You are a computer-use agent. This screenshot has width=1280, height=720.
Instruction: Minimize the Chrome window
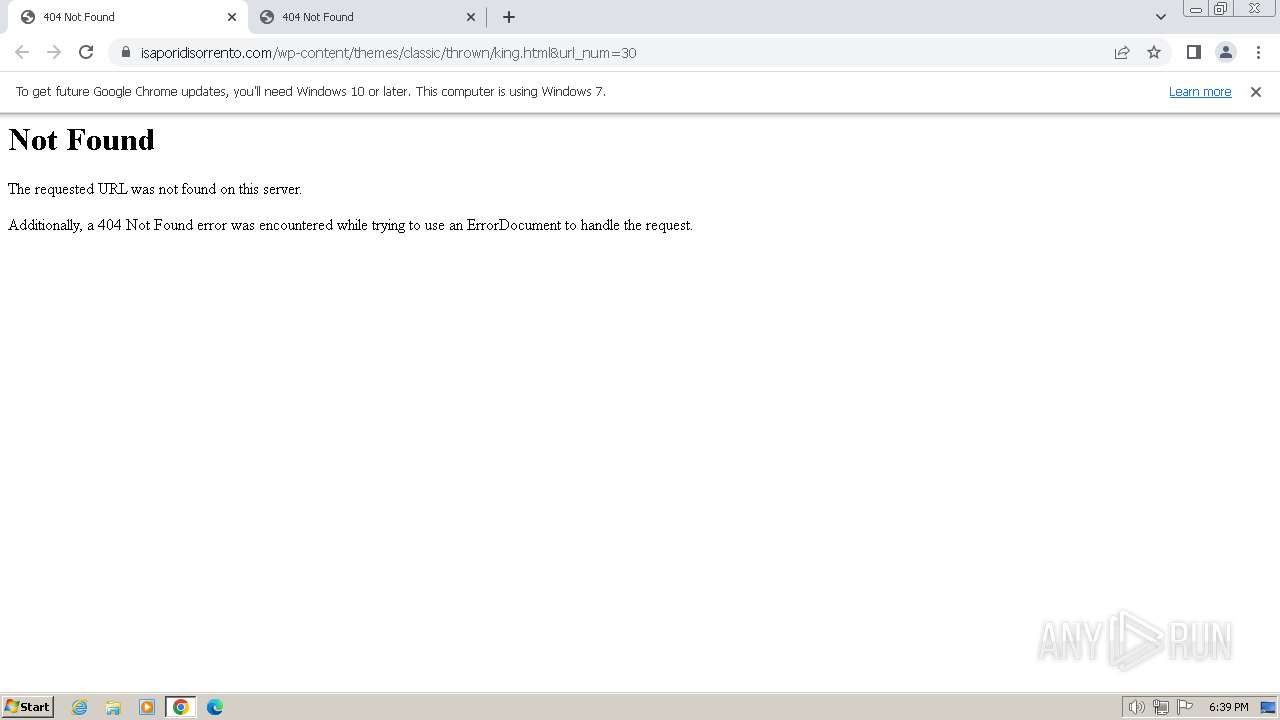1196,9
